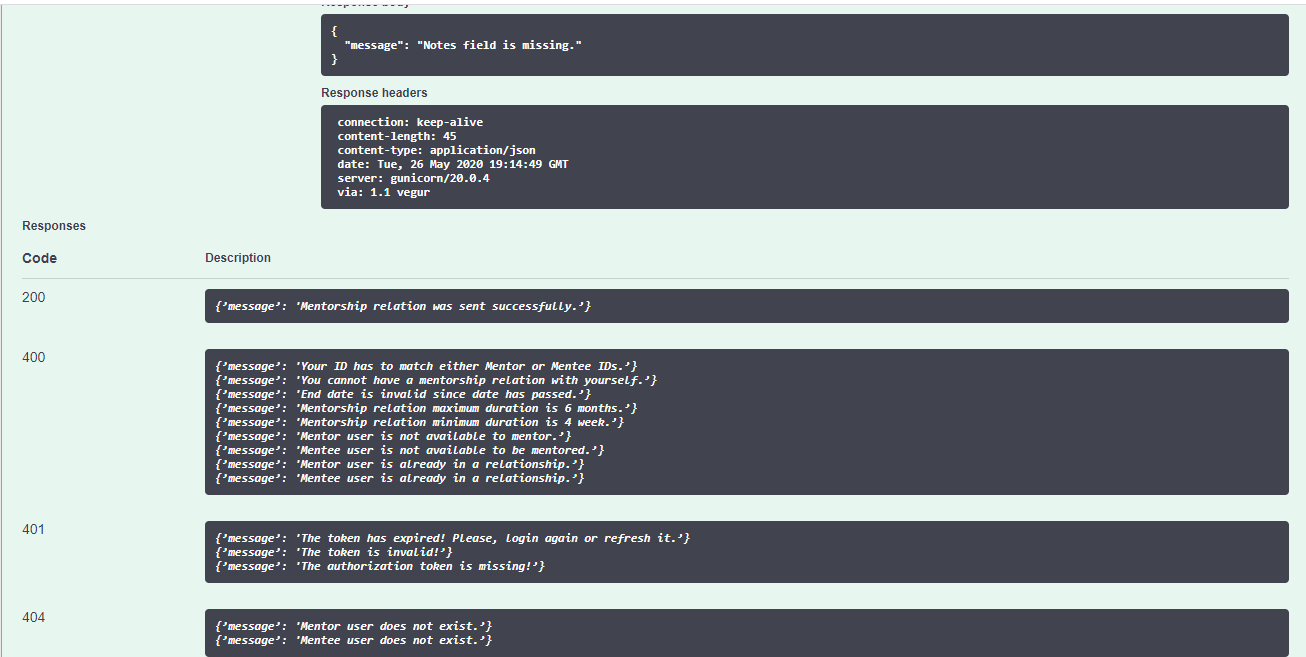
Task: Click "Mentor user does not exist." message
Action: click(x=354, y=626)
